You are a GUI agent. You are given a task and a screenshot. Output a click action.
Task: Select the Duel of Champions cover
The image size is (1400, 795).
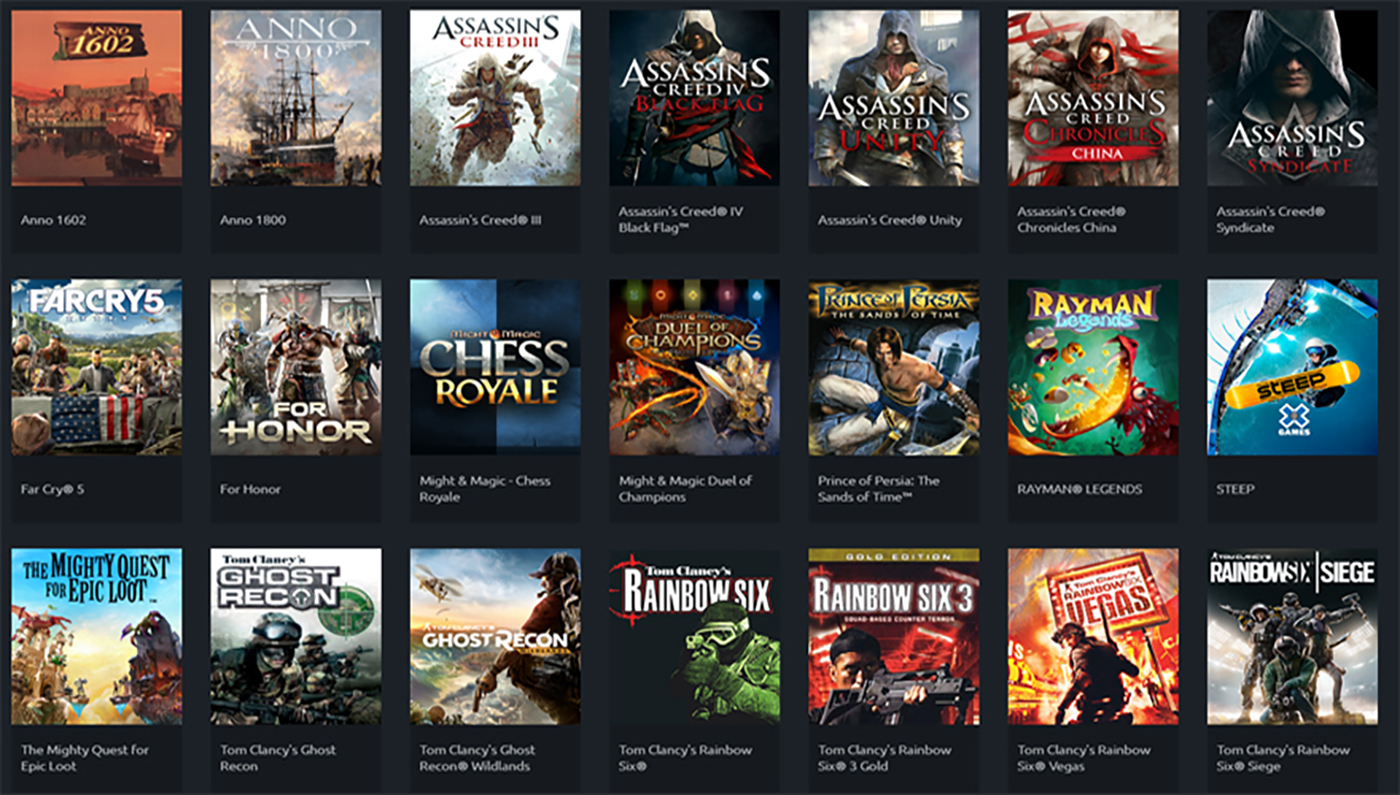pos(694,367)
